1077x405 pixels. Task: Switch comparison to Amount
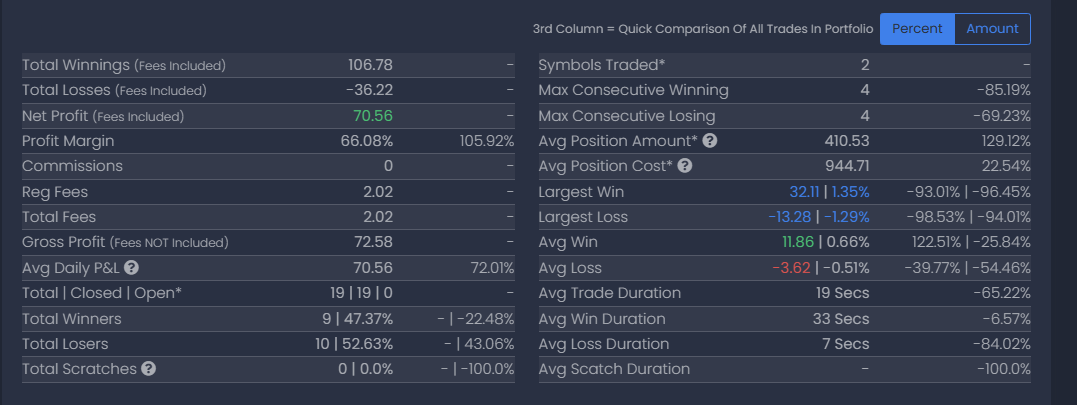pos(992,29)
